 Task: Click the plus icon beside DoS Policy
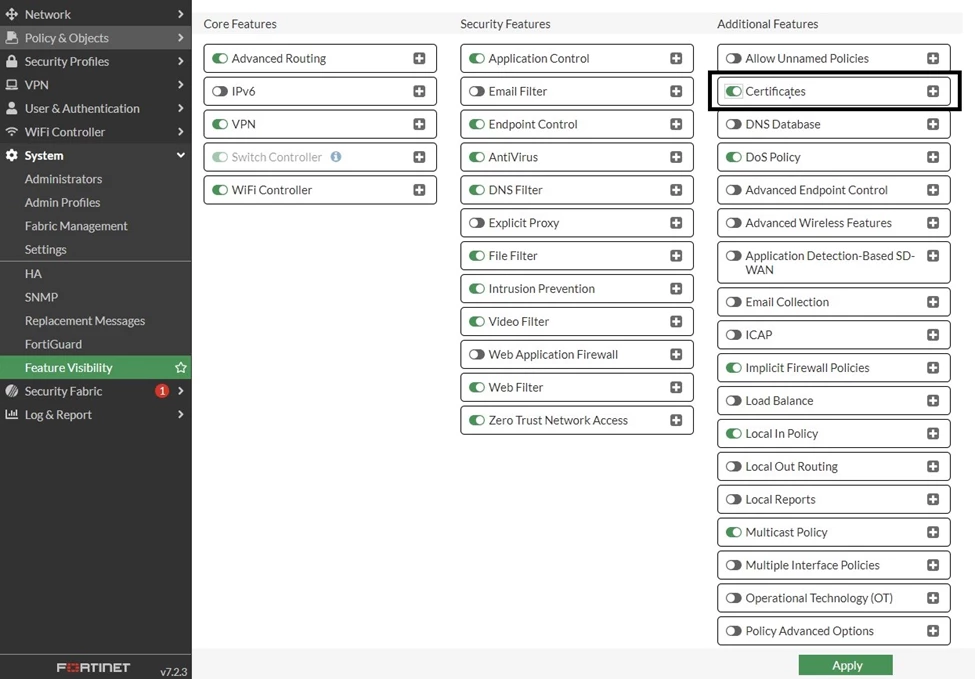(x=933, y=157)
